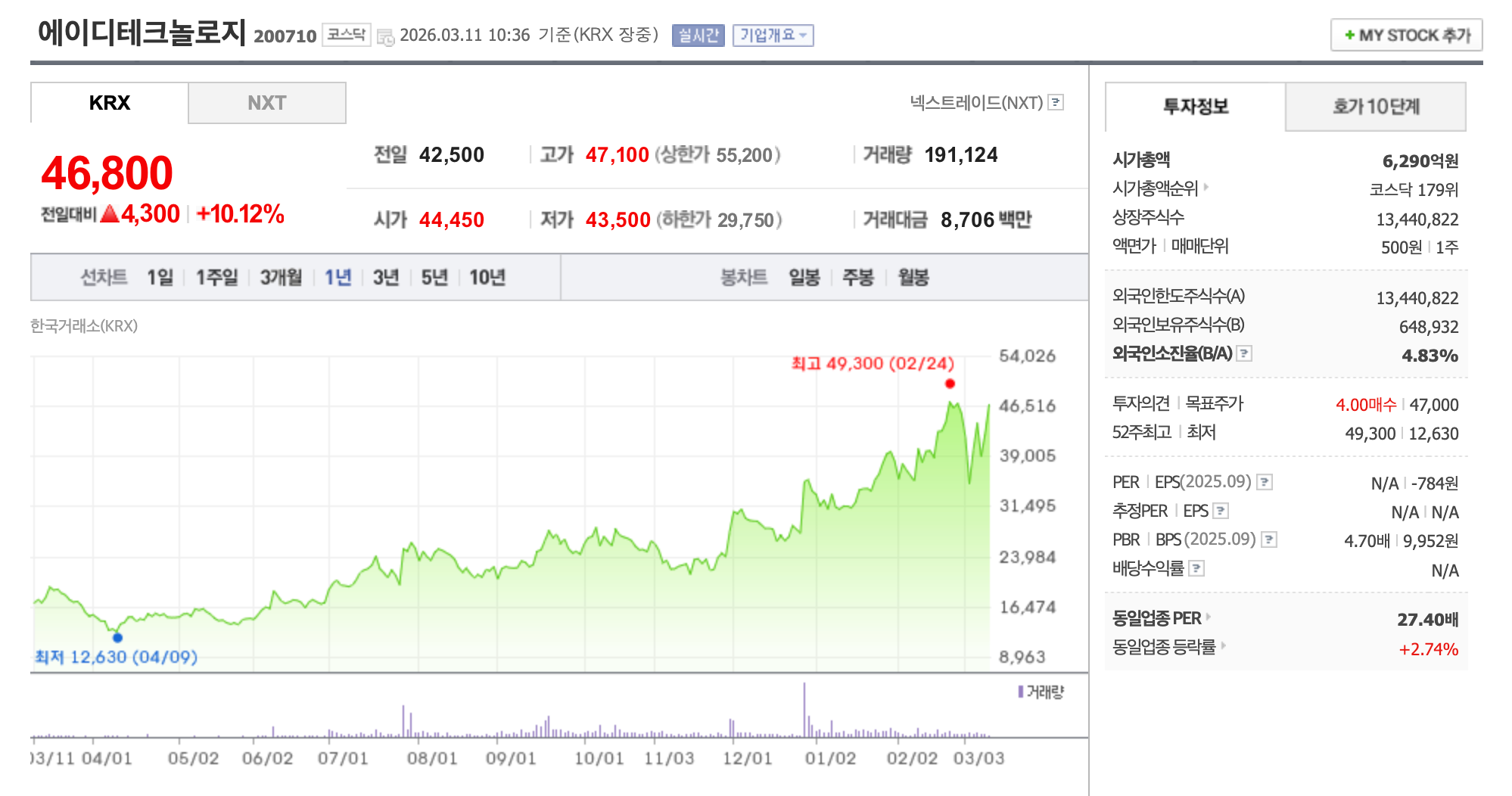Click the 27.40배 sector PER value

1427,620
